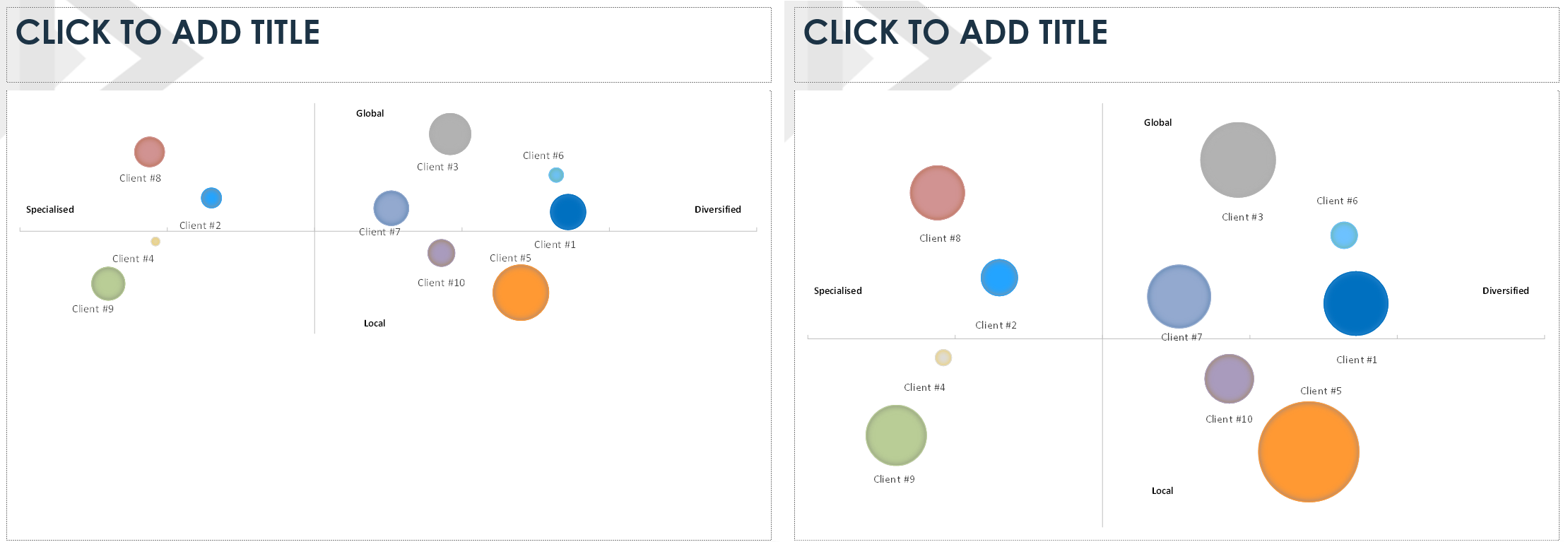The width and height of the screenshot is (1568, 542).
Task: Select the 'Diversified' label in right chart
Action: tap(1505, 291)
